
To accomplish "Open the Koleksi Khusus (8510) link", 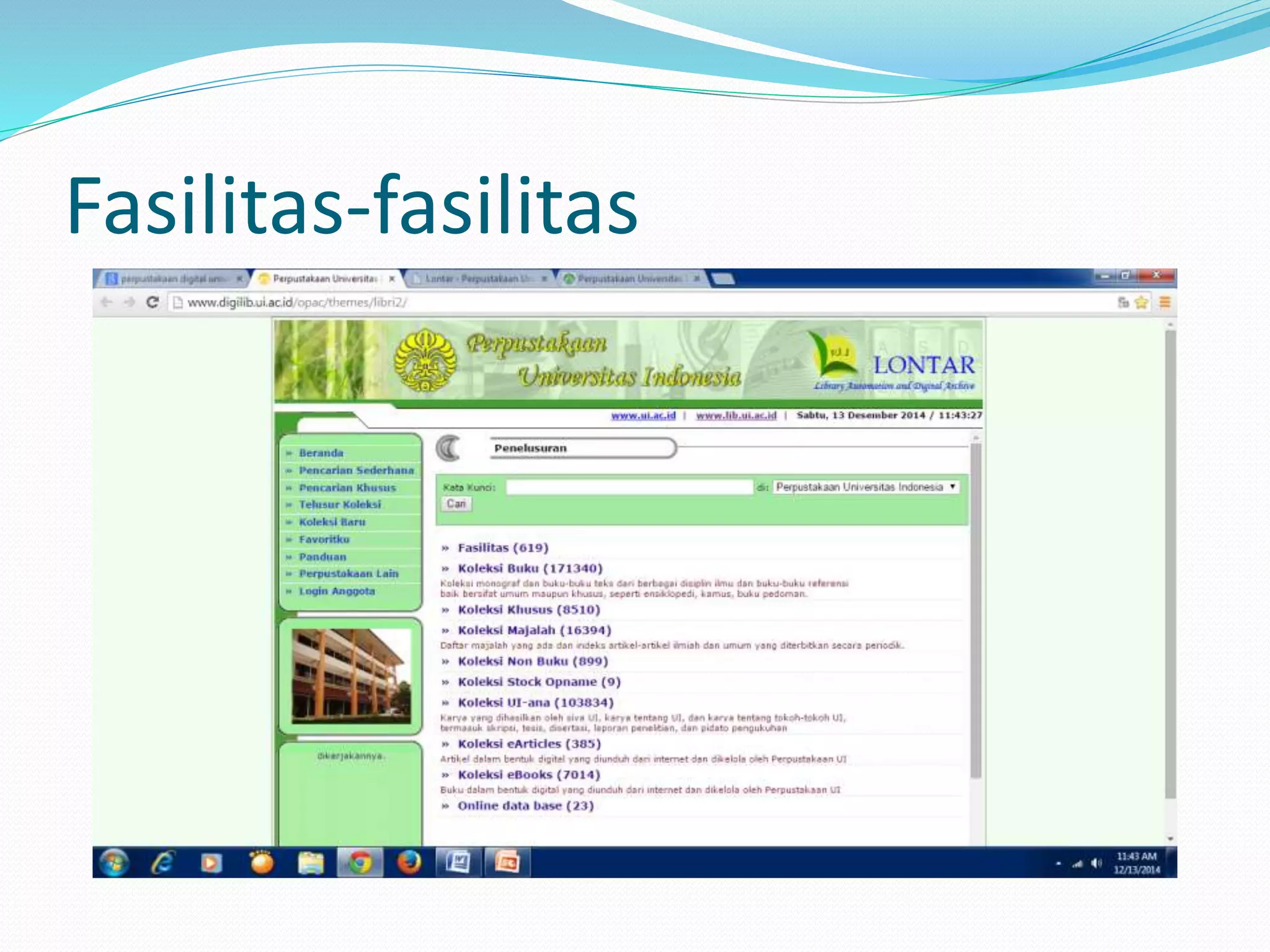I will [x=529, y=610].
